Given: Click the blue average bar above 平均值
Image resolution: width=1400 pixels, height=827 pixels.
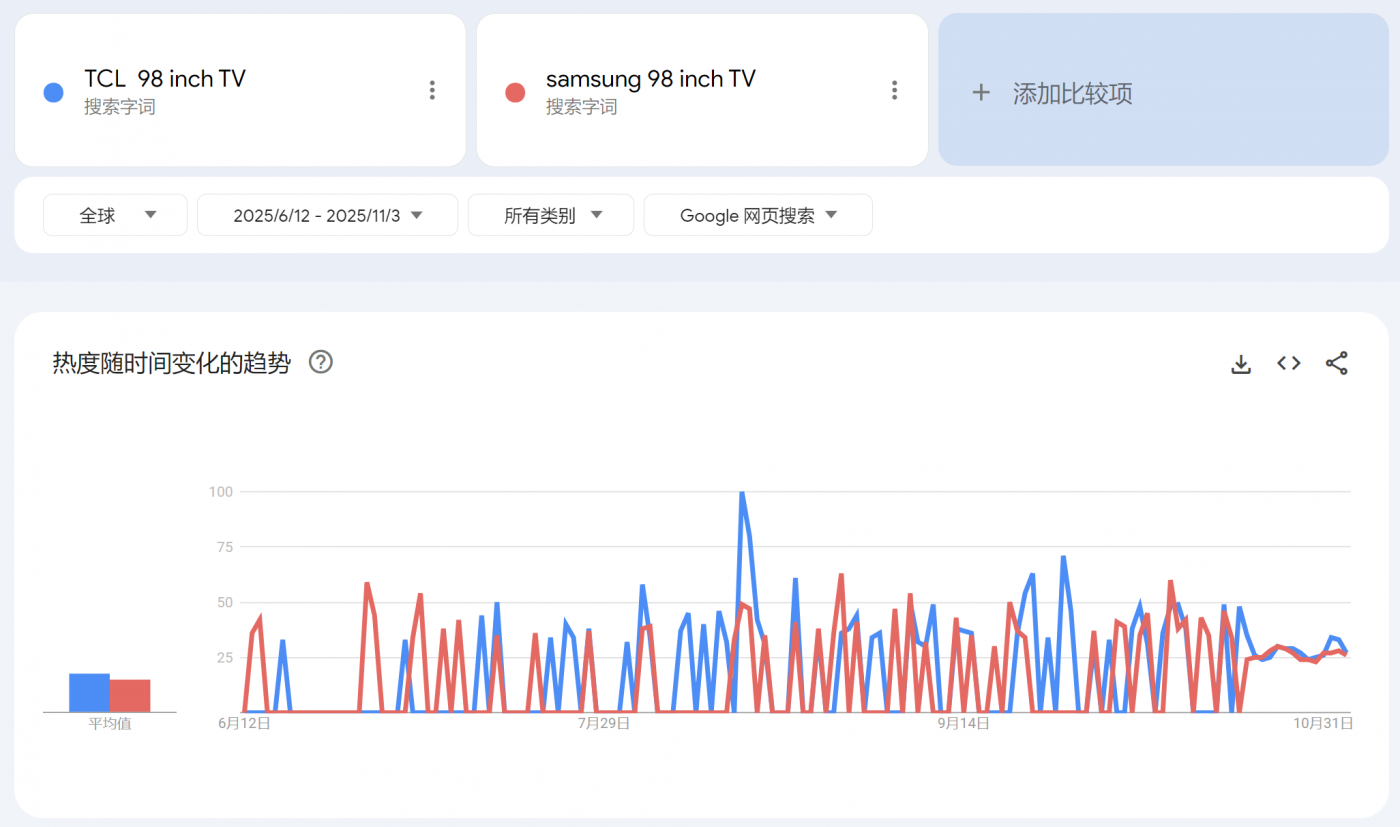Looking at the screenshot, I should pos(89,693).
